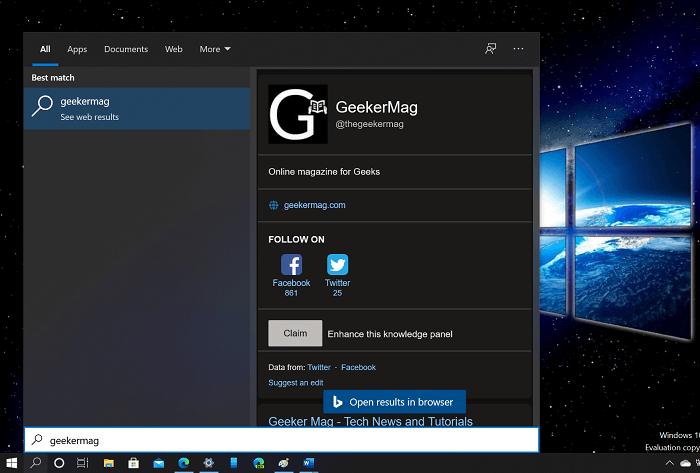Image resolution: width=700 pixels, height=473 pixels.
Task: Click the globe icon beside geekermag.com
Action: click(274, 205)
